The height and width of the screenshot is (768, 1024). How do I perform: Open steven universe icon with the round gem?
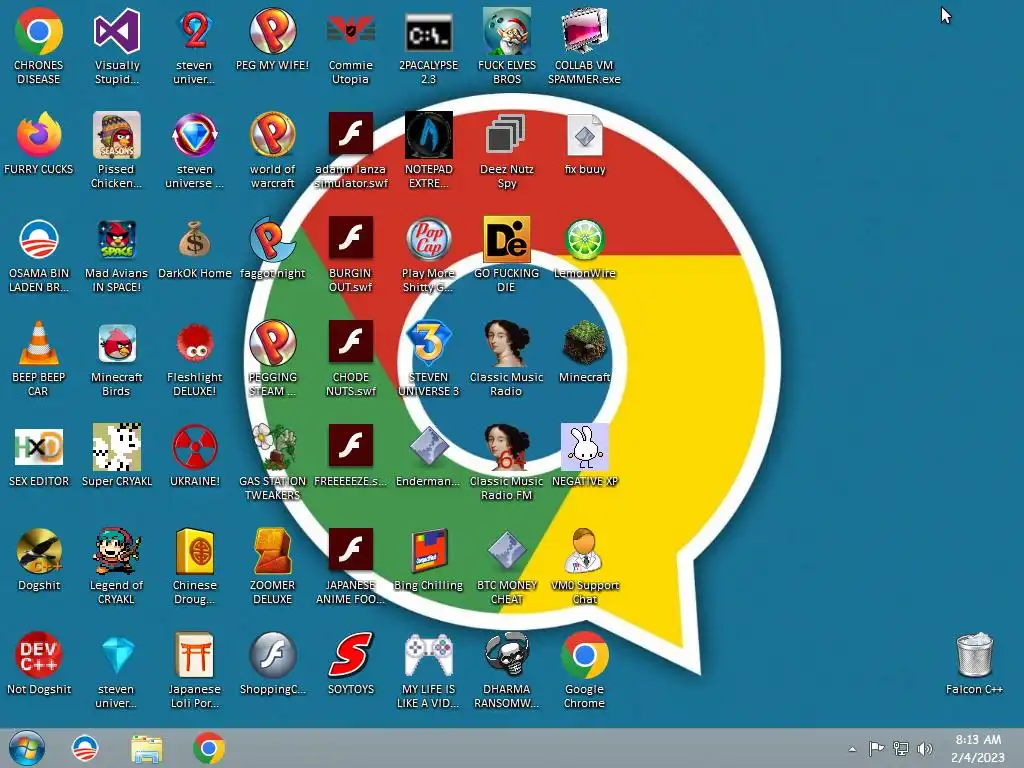pyautogui.click(x=195, y=135)
